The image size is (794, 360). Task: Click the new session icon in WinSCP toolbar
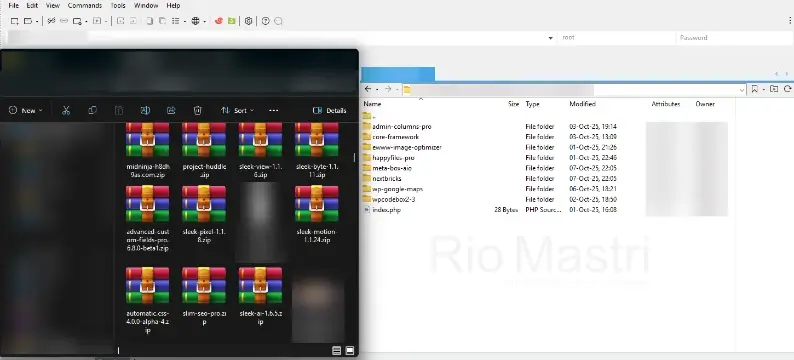coord(15,21)
